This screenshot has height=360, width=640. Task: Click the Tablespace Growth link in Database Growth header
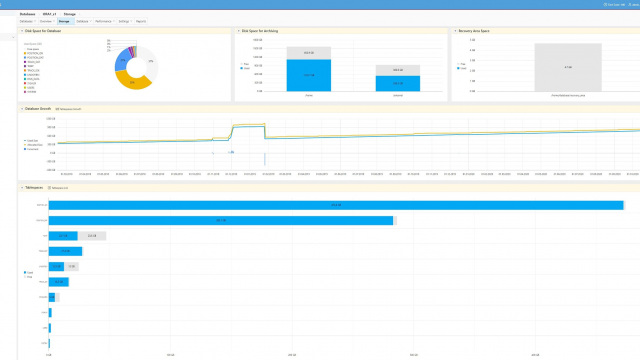[x=70, y=109]
